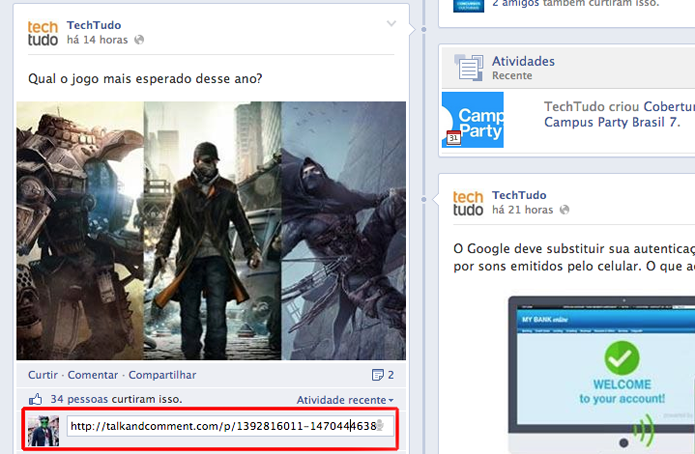Click the 'há 14 horas' timestamp
Viewport: 695px width, 454px height.
coord(98,40)
